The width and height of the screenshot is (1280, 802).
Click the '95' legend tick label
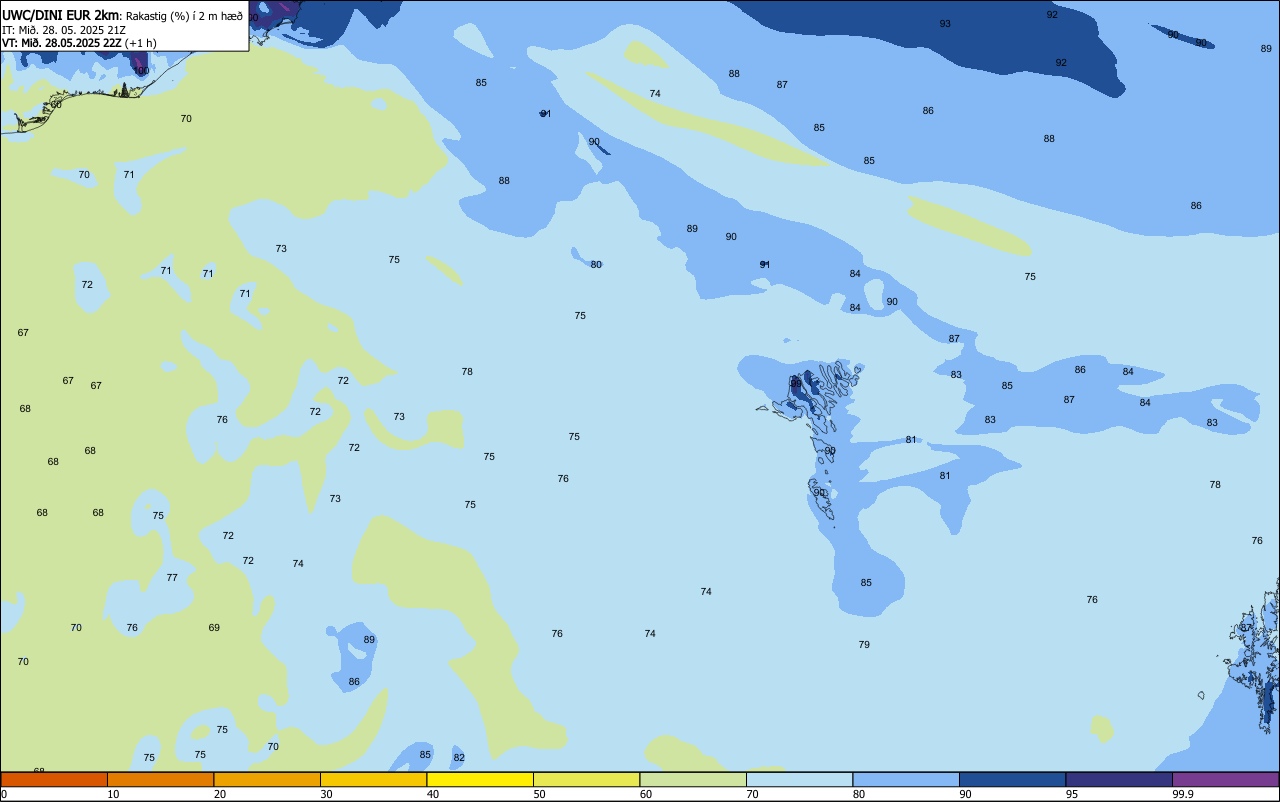tap(1072, 794)
